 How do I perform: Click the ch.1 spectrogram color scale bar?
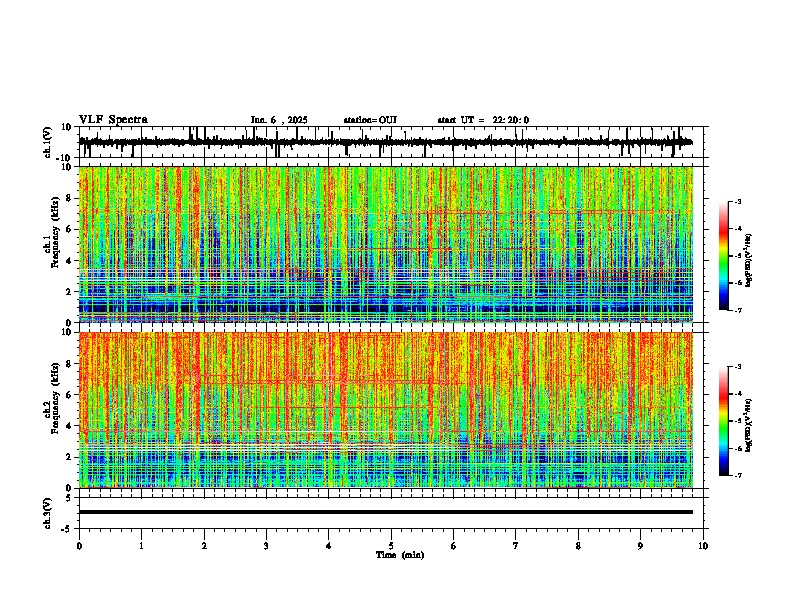(x=724, y=256)
